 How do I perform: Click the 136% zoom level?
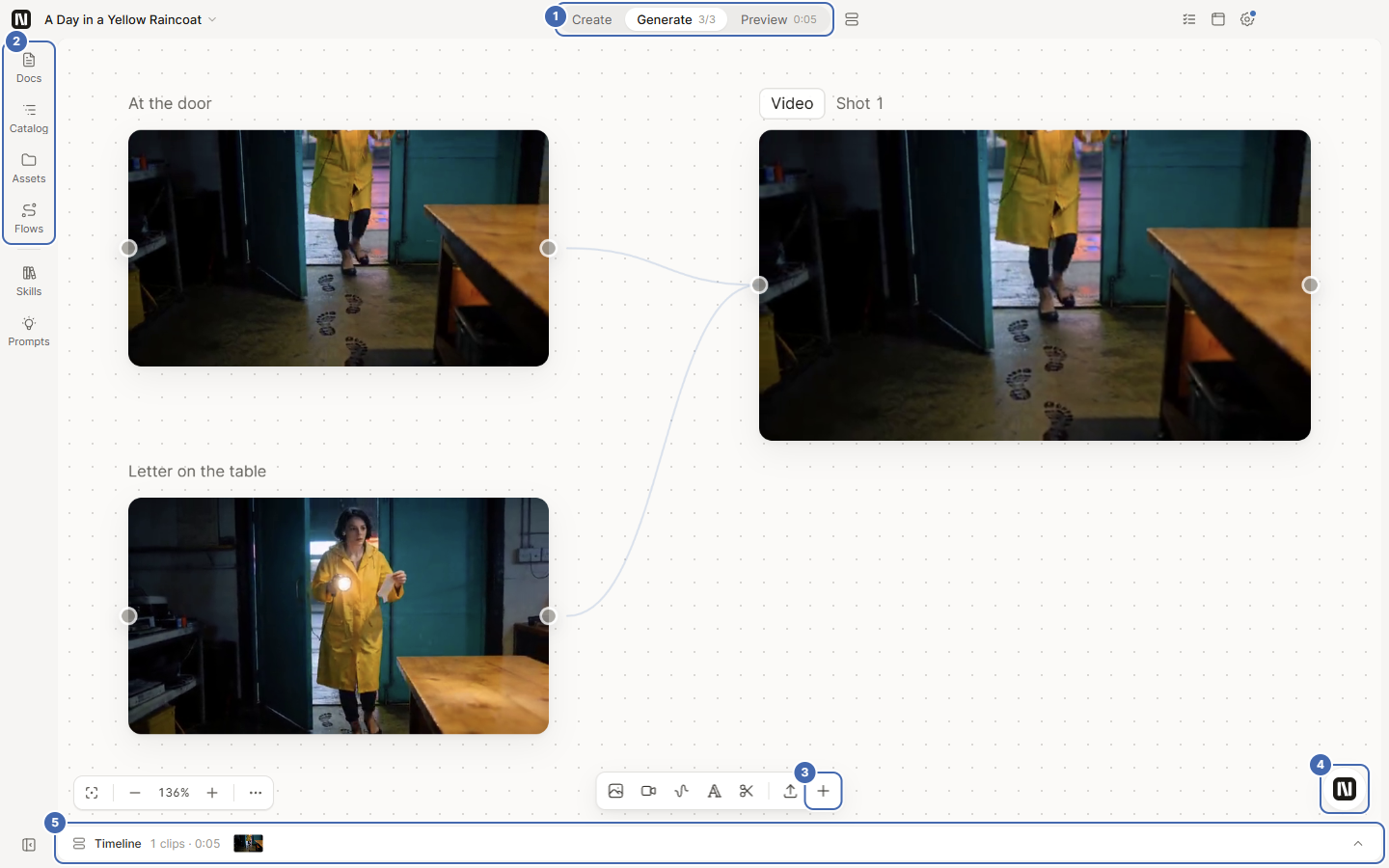[174, 793]
